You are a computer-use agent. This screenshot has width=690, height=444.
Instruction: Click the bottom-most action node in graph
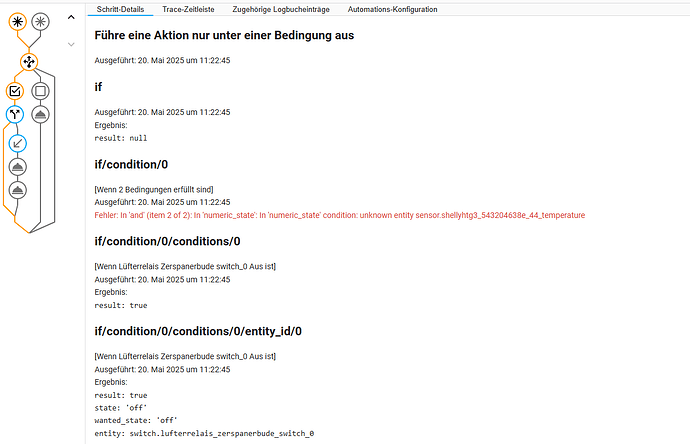tap(17, 189)
